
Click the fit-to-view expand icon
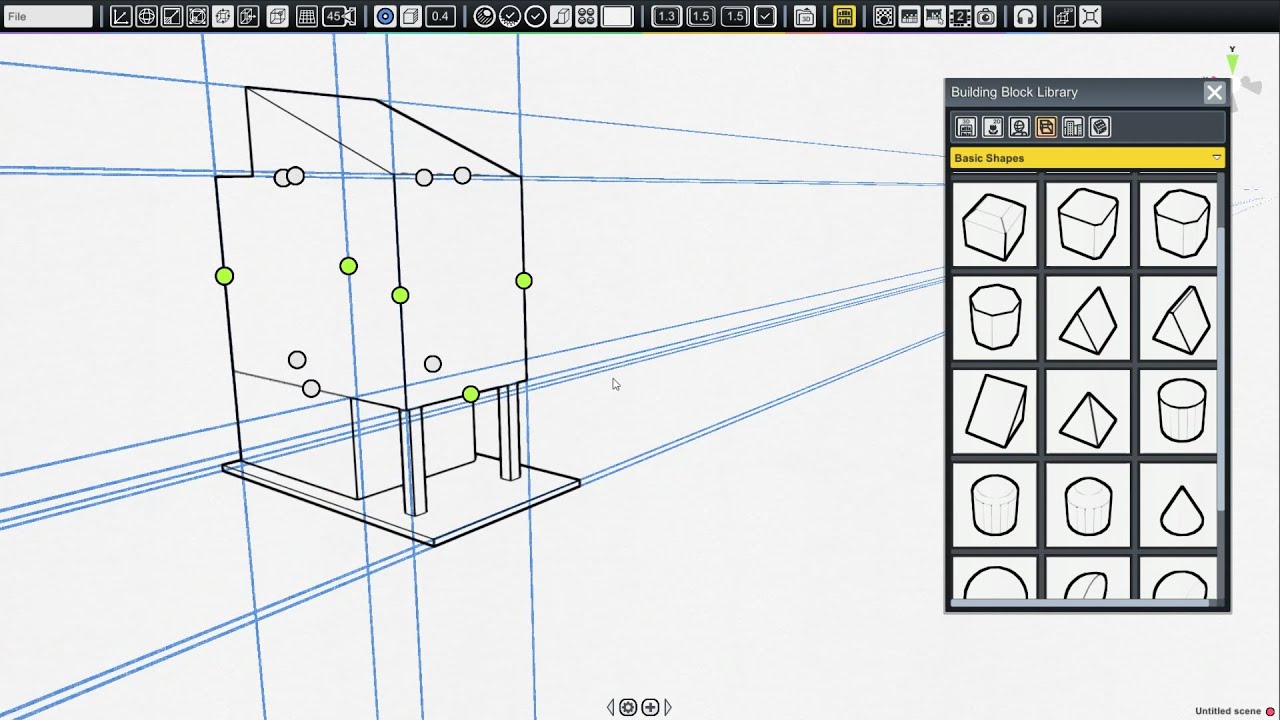point(1091,16)
